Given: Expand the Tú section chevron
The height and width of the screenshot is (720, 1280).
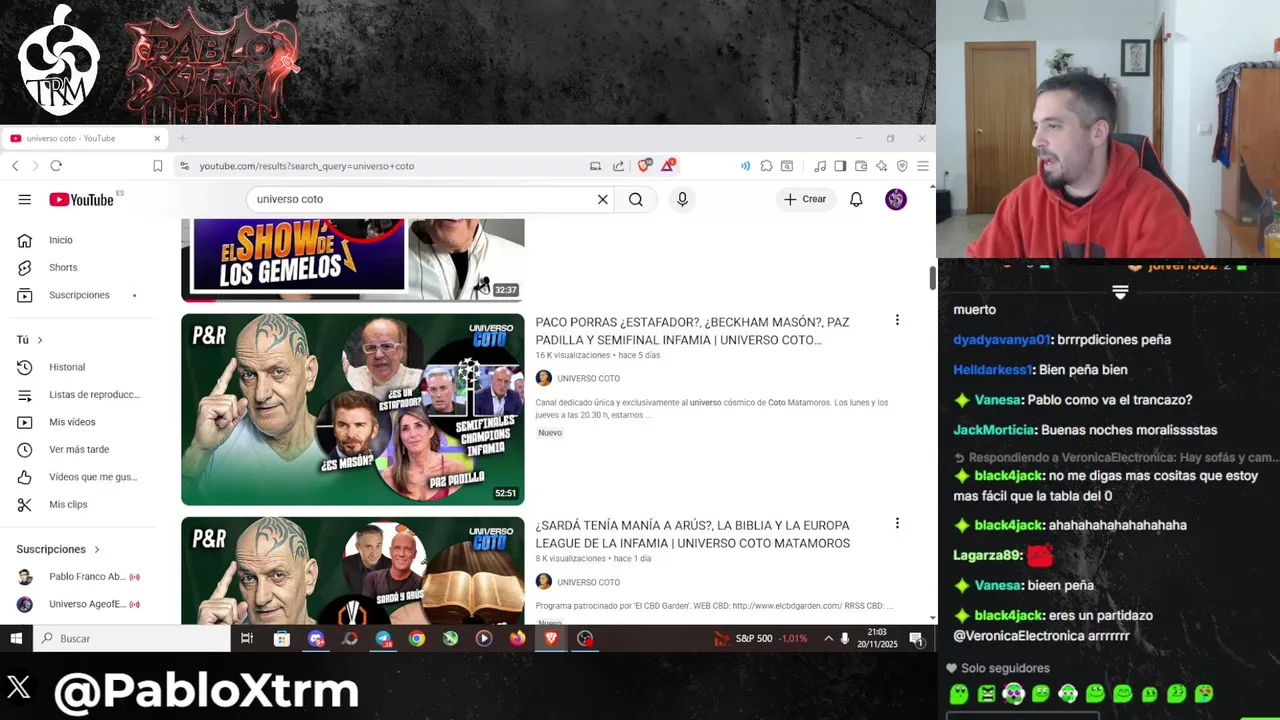Looking at the screenshot, I should [x=40, y=340].
